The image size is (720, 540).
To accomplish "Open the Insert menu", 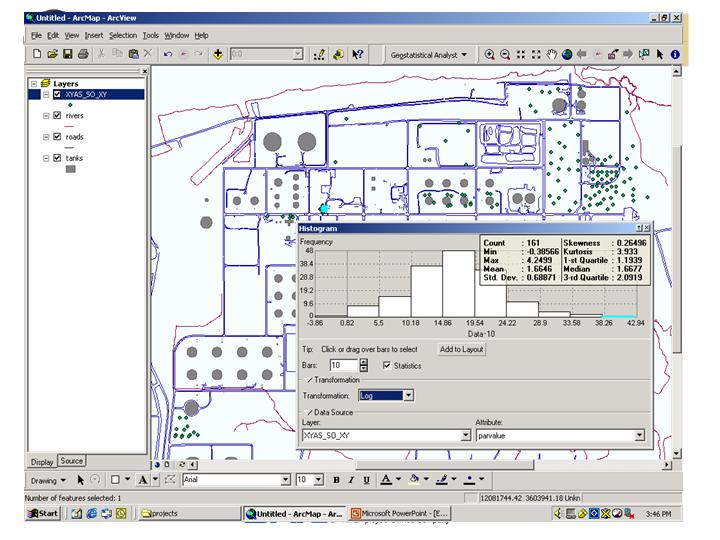I will click(x=94, y=35).
